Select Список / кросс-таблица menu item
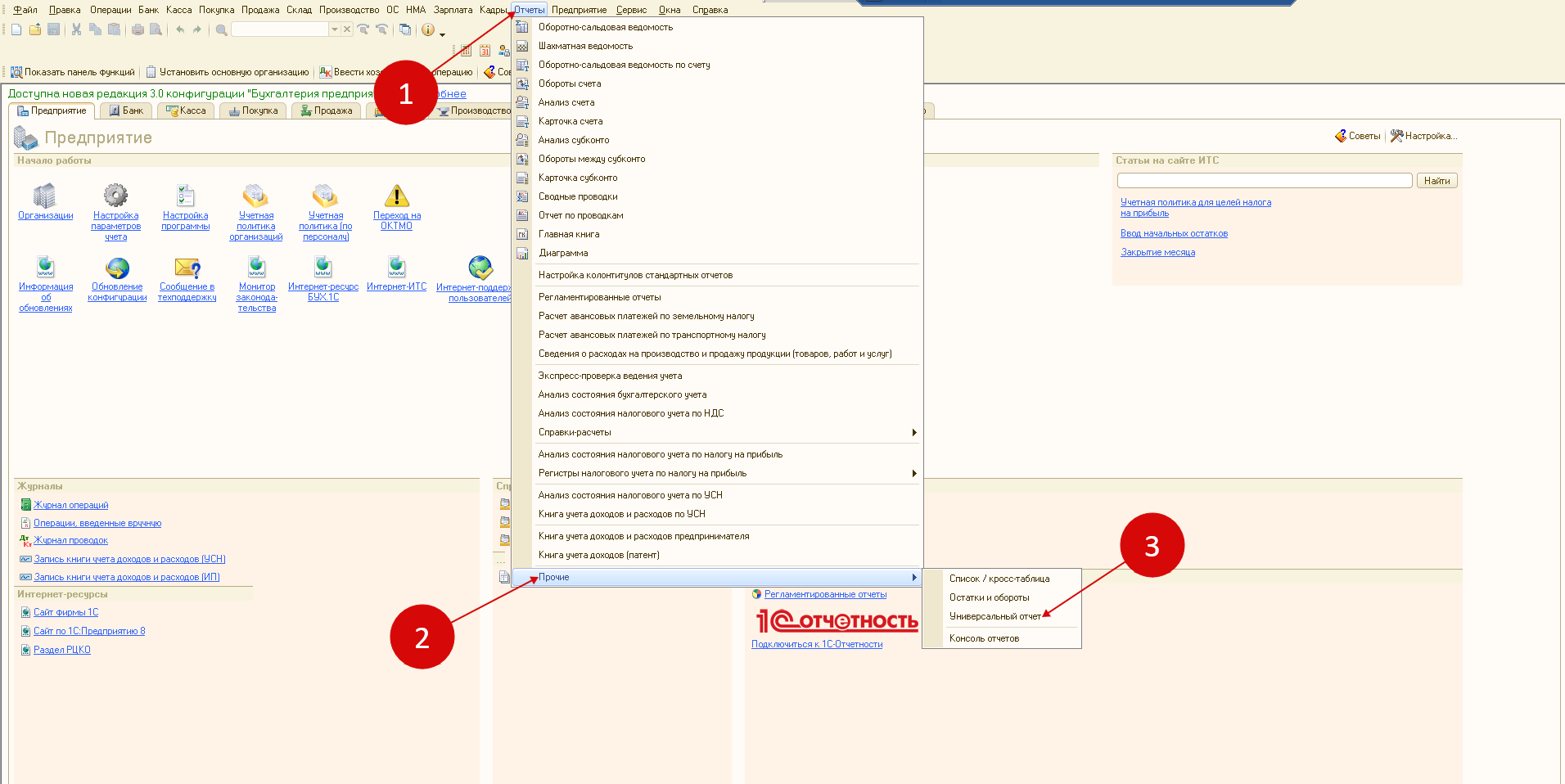Image resolution: width=1565 pixels, height=784 pixels. click(999, 579)
